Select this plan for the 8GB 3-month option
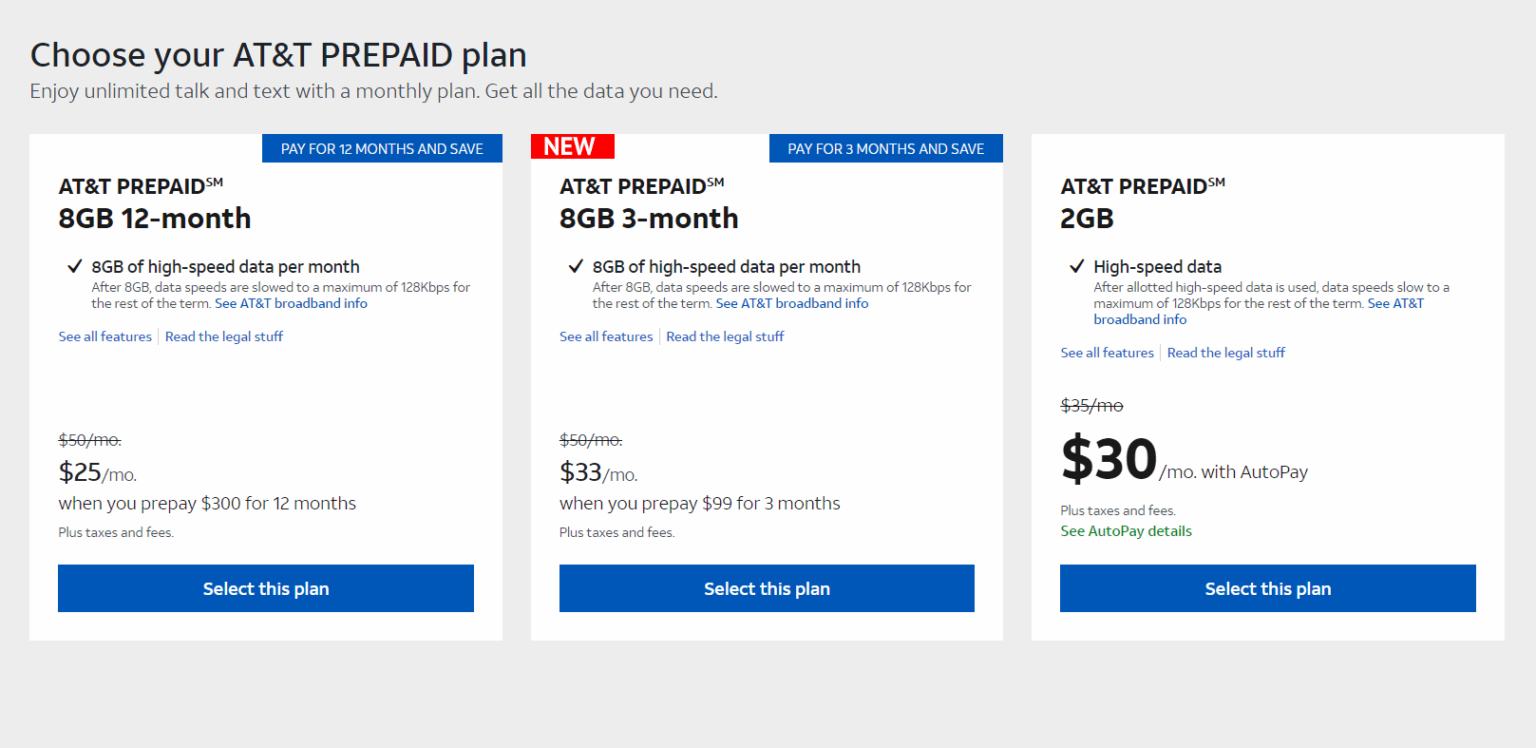 (766, 588)
